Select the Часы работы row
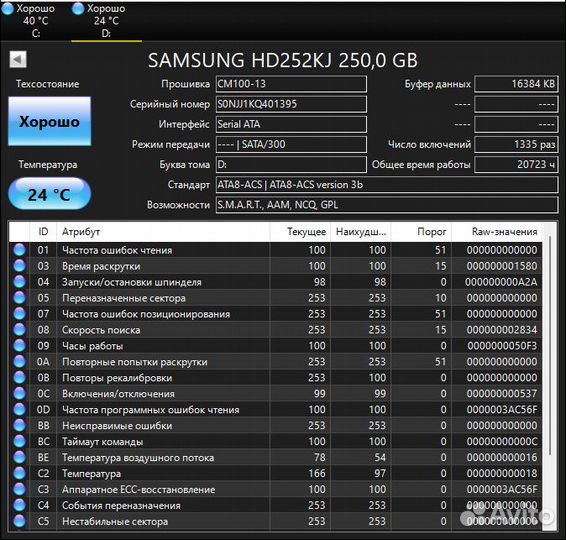 [276, 345]
